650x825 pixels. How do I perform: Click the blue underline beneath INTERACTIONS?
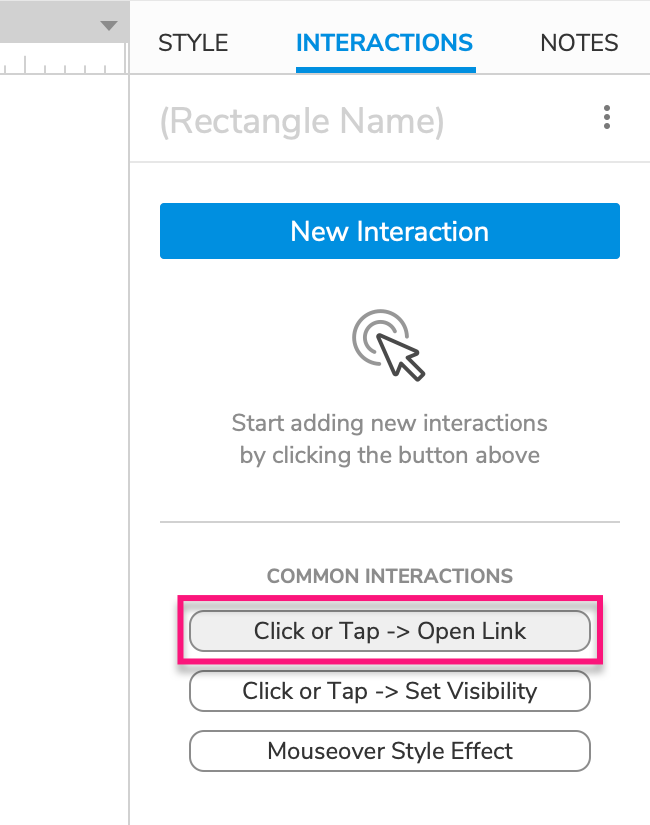pyautogui.click(x=385, y=71)
